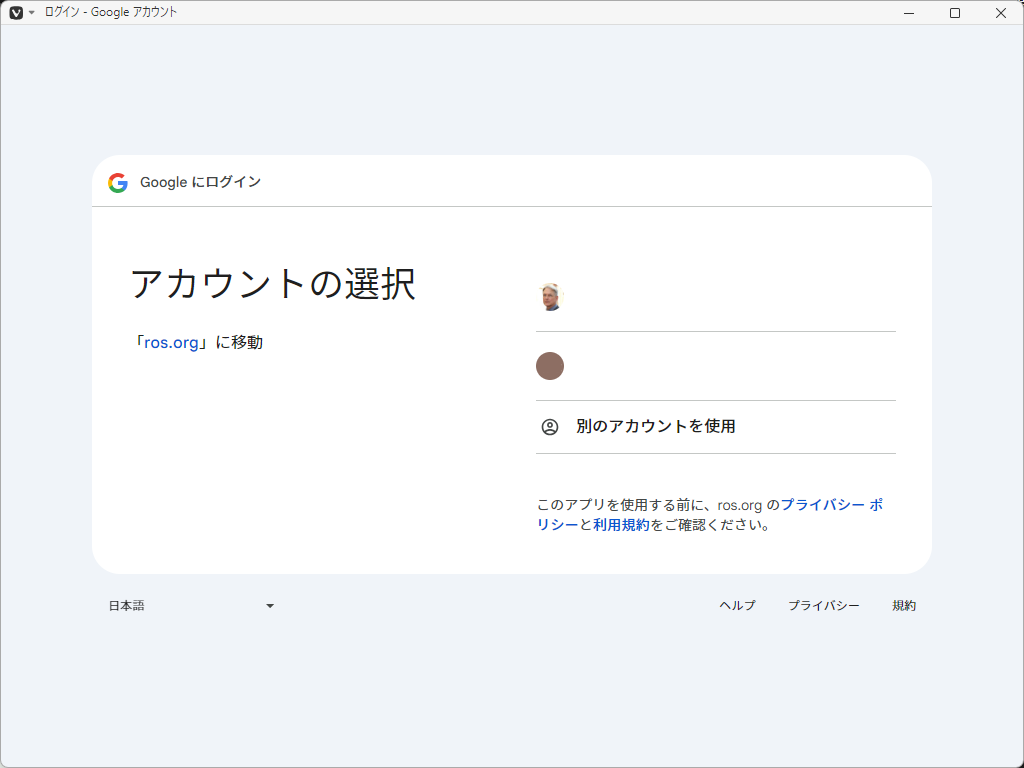
Task: Open the ヘルプ footer link
Action: [x=737, y=606]
